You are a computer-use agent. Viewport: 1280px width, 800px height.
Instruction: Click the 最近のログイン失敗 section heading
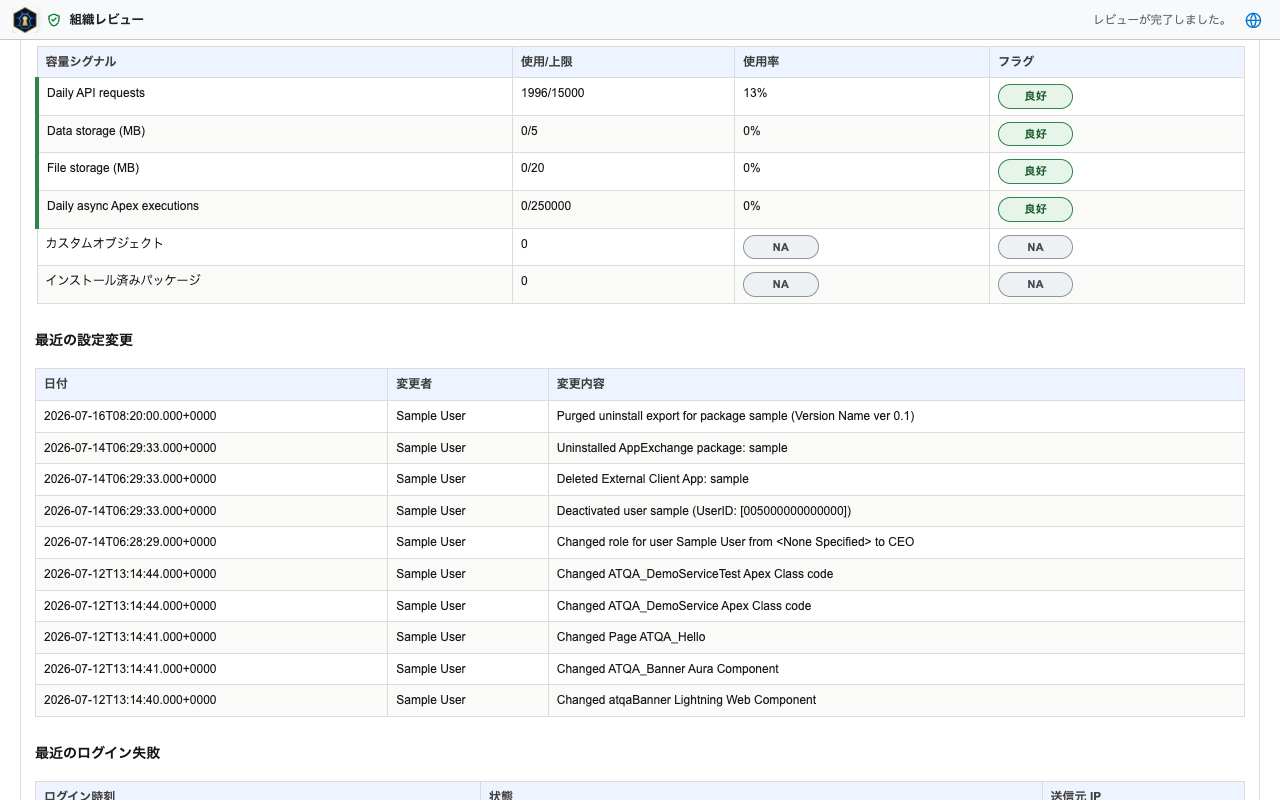point(98,753)
